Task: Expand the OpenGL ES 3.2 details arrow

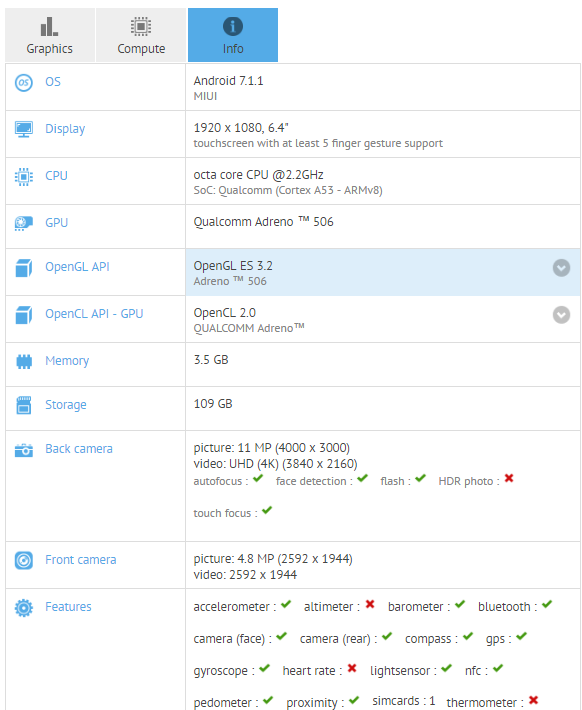Action: pyautogui.click(x=561, y=268)
